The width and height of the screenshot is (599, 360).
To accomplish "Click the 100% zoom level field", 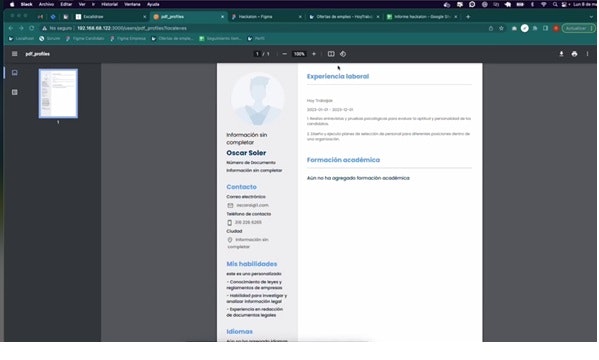I will (299, 54).
